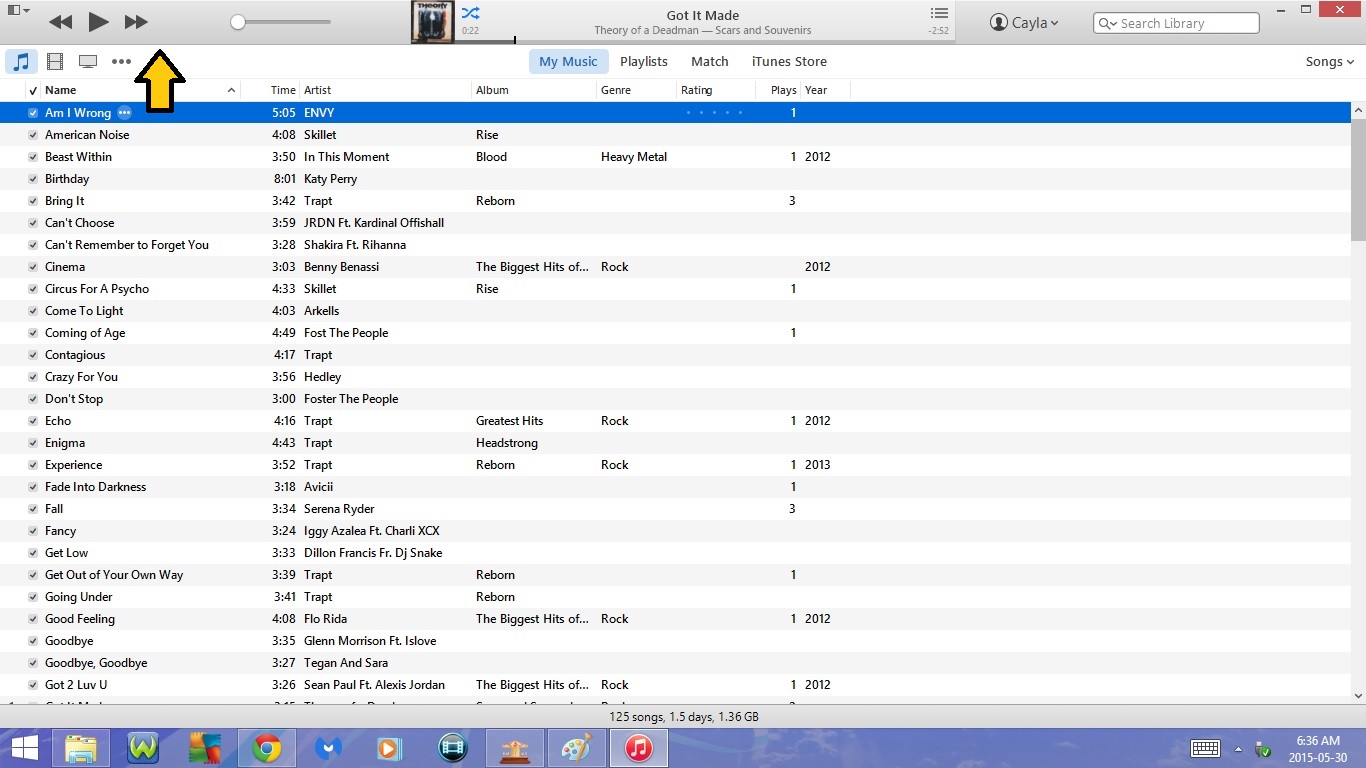The image size is (1366, 768).
Task: Click the song progress bar
Action: point(706,41)
